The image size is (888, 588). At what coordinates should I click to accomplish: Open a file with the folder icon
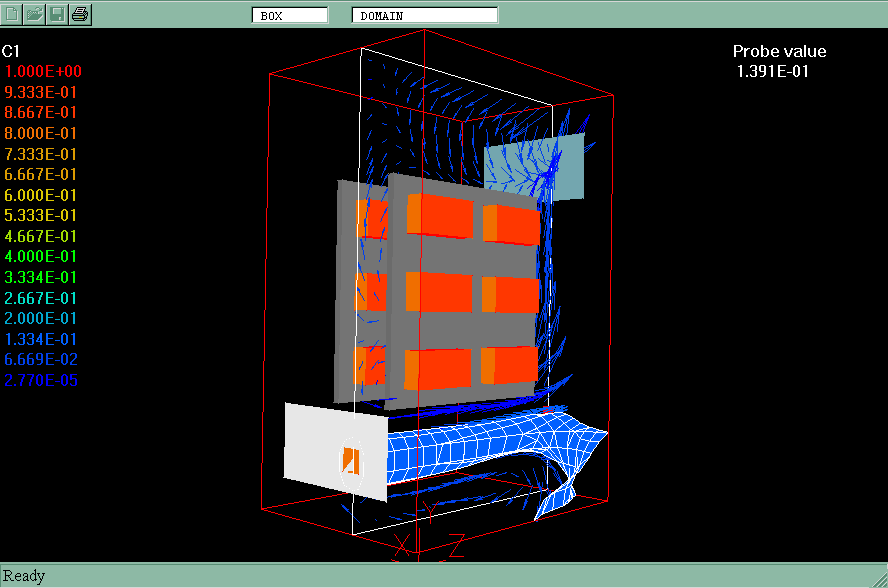pyautogui.click(x=35, y=14)
